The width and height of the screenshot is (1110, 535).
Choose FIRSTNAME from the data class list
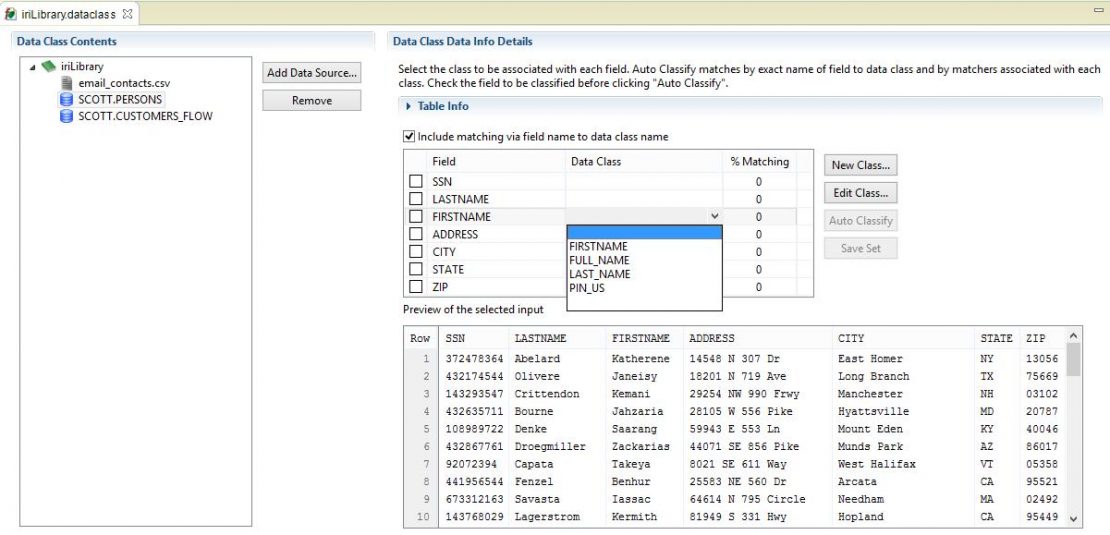644,246
